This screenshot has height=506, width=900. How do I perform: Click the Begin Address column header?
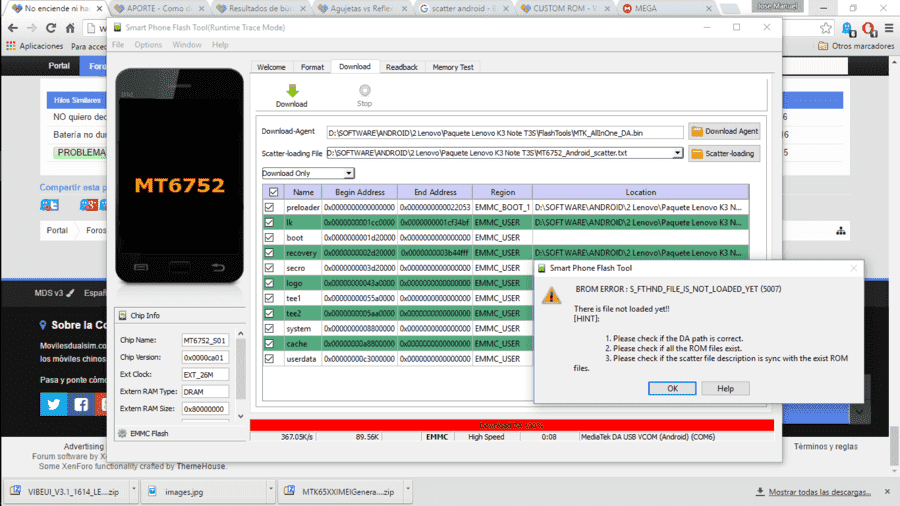(x=359, y=192)
